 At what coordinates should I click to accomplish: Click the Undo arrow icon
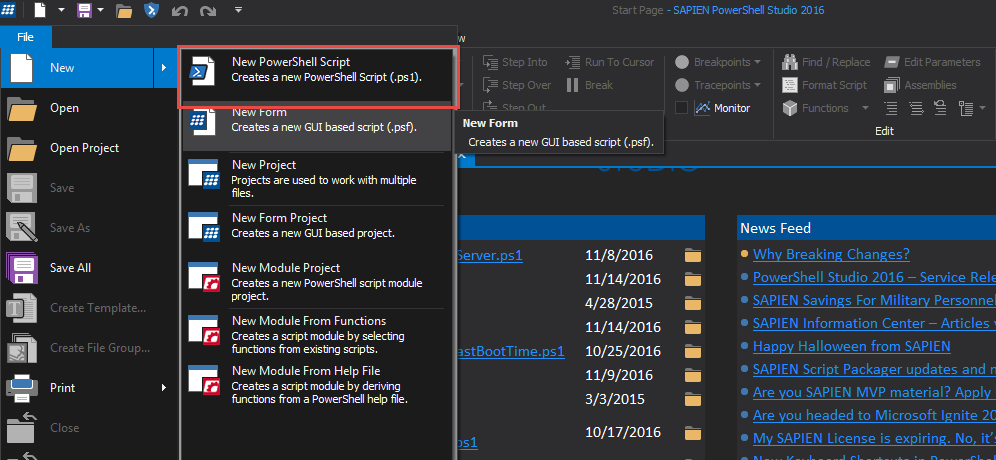[180, 11]
